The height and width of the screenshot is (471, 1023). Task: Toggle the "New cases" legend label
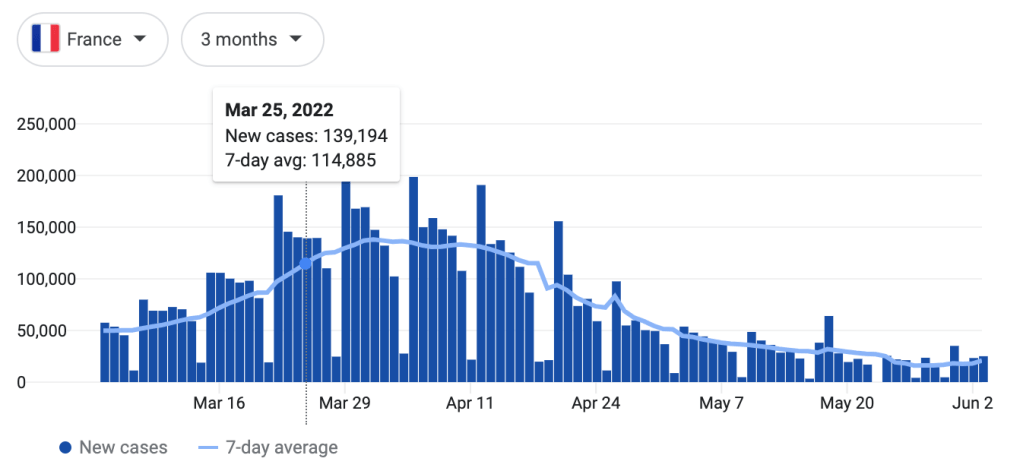tap(123, 448)
